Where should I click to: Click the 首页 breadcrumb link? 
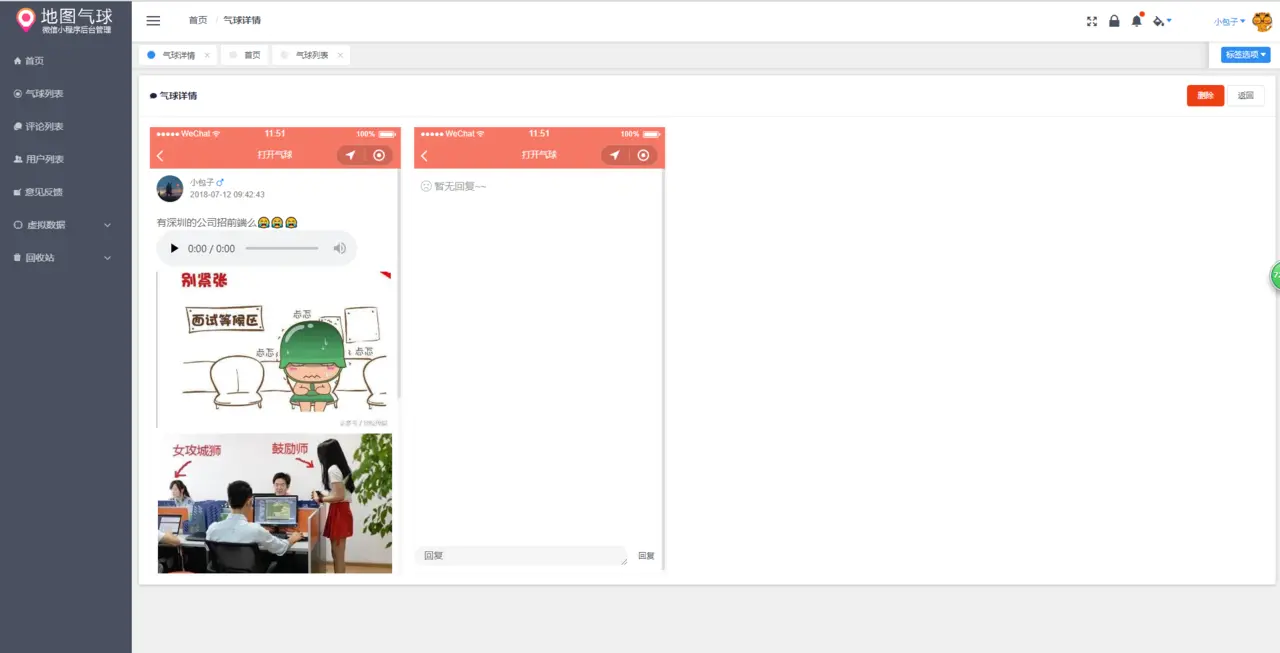click(x=198, y=20)
